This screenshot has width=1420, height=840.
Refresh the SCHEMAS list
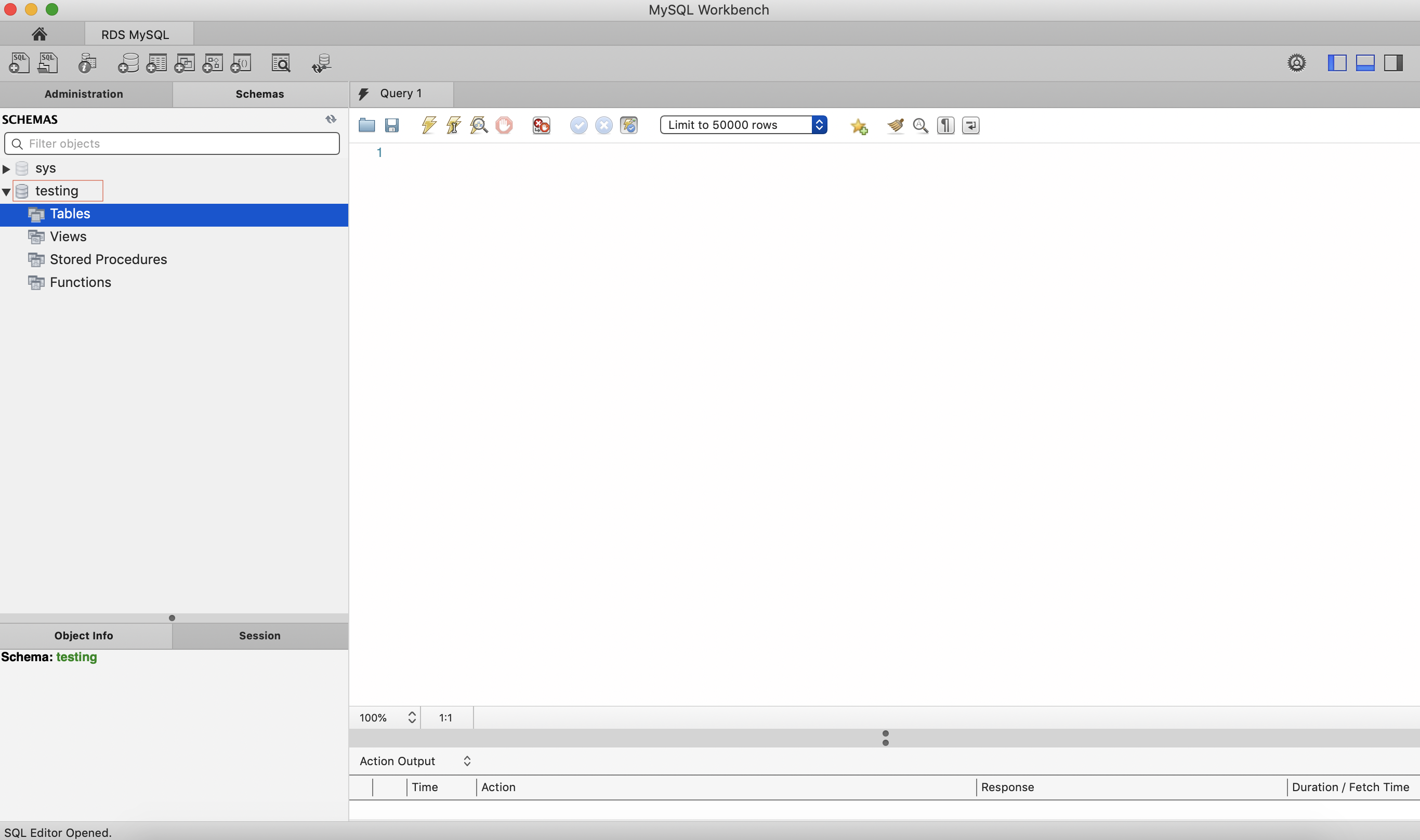pos(331,119)
